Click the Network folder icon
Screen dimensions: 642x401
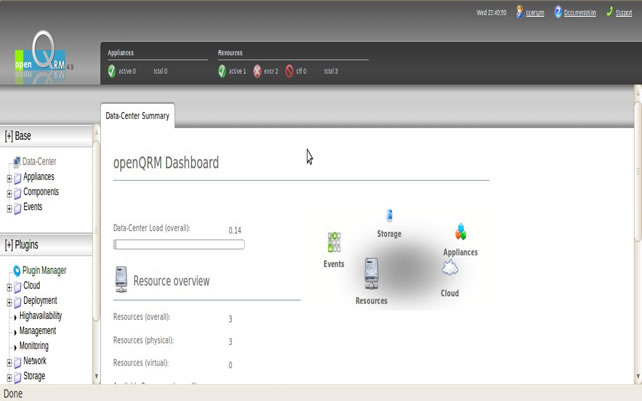[18, 362]
